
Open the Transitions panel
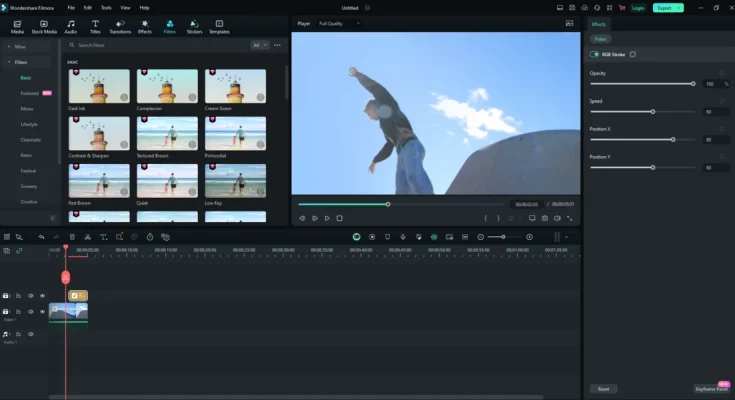pyautogui.click(x=120, y=25)
